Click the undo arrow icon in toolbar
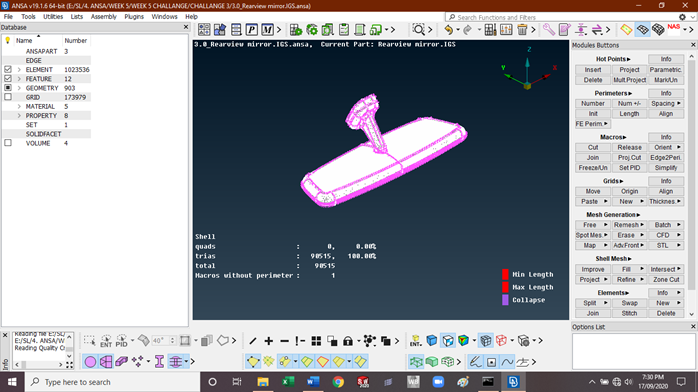Image resolution: width=698 pixels, height=392 pixels. click(x=449, y=30)
